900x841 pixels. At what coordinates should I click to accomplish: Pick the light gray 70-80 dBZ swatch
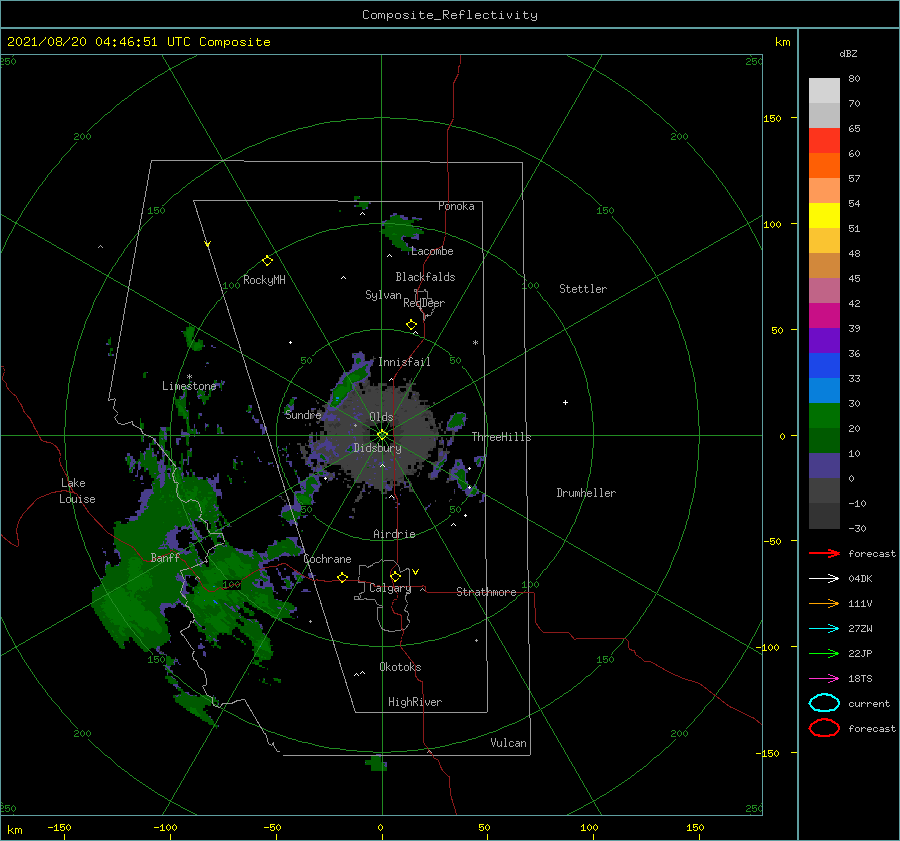coord(824,91)
